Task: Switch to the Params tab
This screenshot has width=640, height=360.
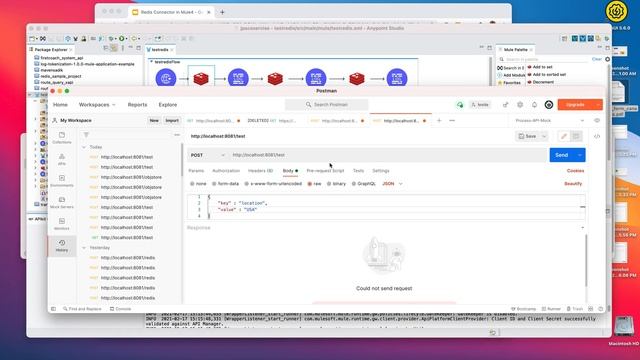Action: 196,171
